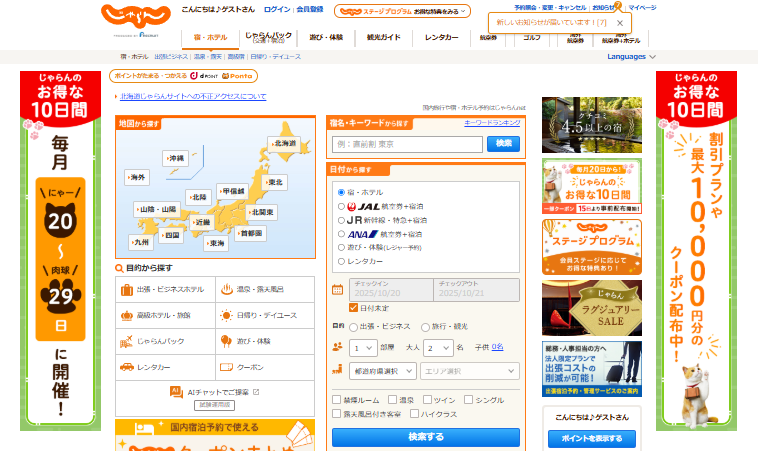
Task: Select 北海道 on the Japan map
Action: (284, 144)
